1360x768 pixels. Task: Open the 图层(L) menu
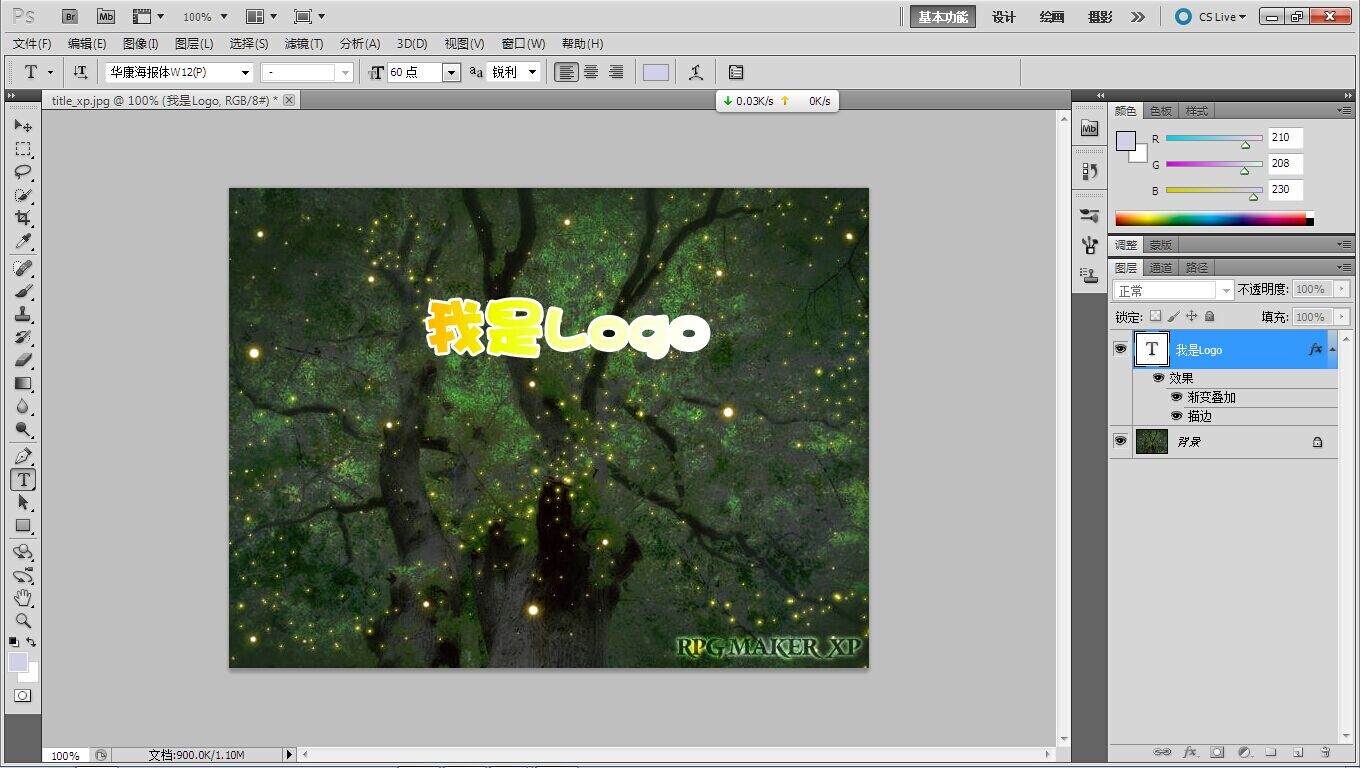click(194, 44)
